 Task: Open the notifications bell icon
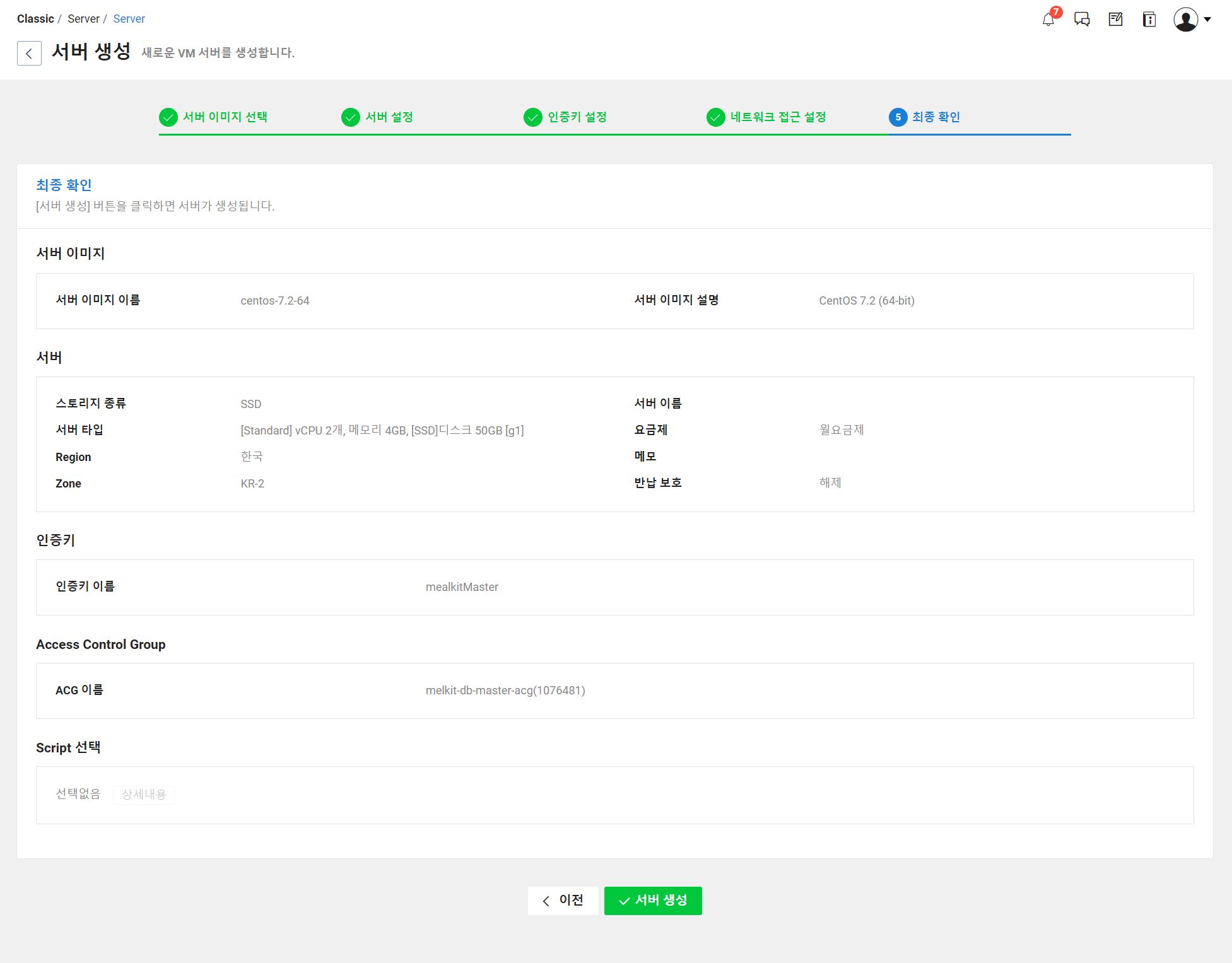pyautogui.click(x=1048, y=20)
